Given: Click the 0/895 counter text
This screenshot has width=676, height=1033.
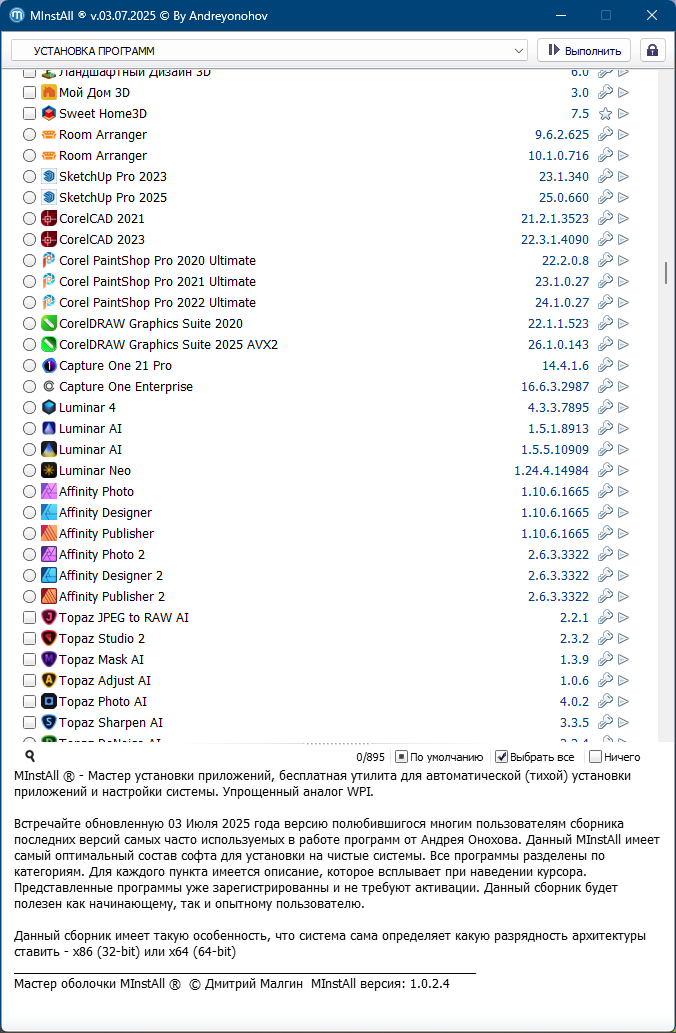Looking at the screenshot, I should click(x=370, y=757).
